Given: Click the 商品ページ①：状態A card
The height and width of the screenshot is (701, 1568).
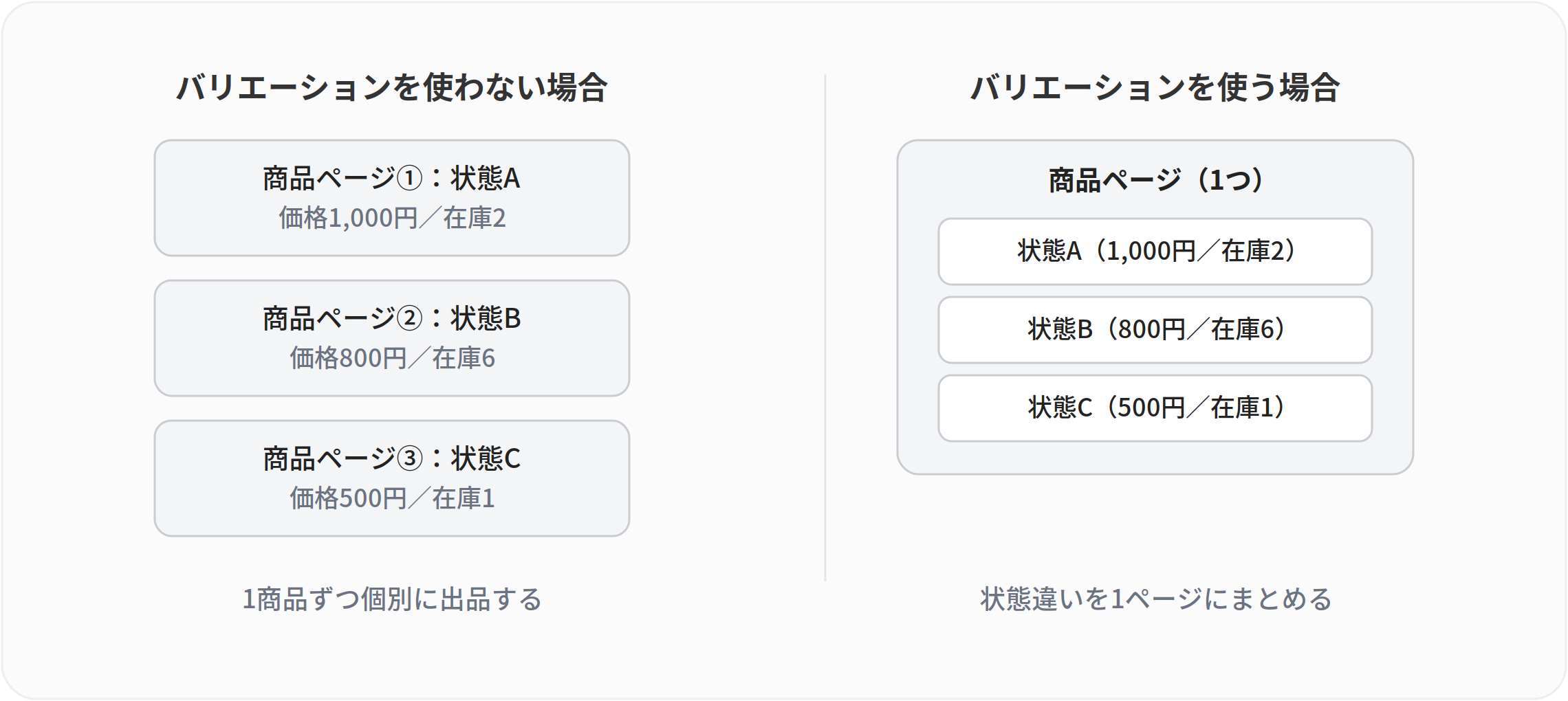Looking at the screenshot, I should 392,198.
